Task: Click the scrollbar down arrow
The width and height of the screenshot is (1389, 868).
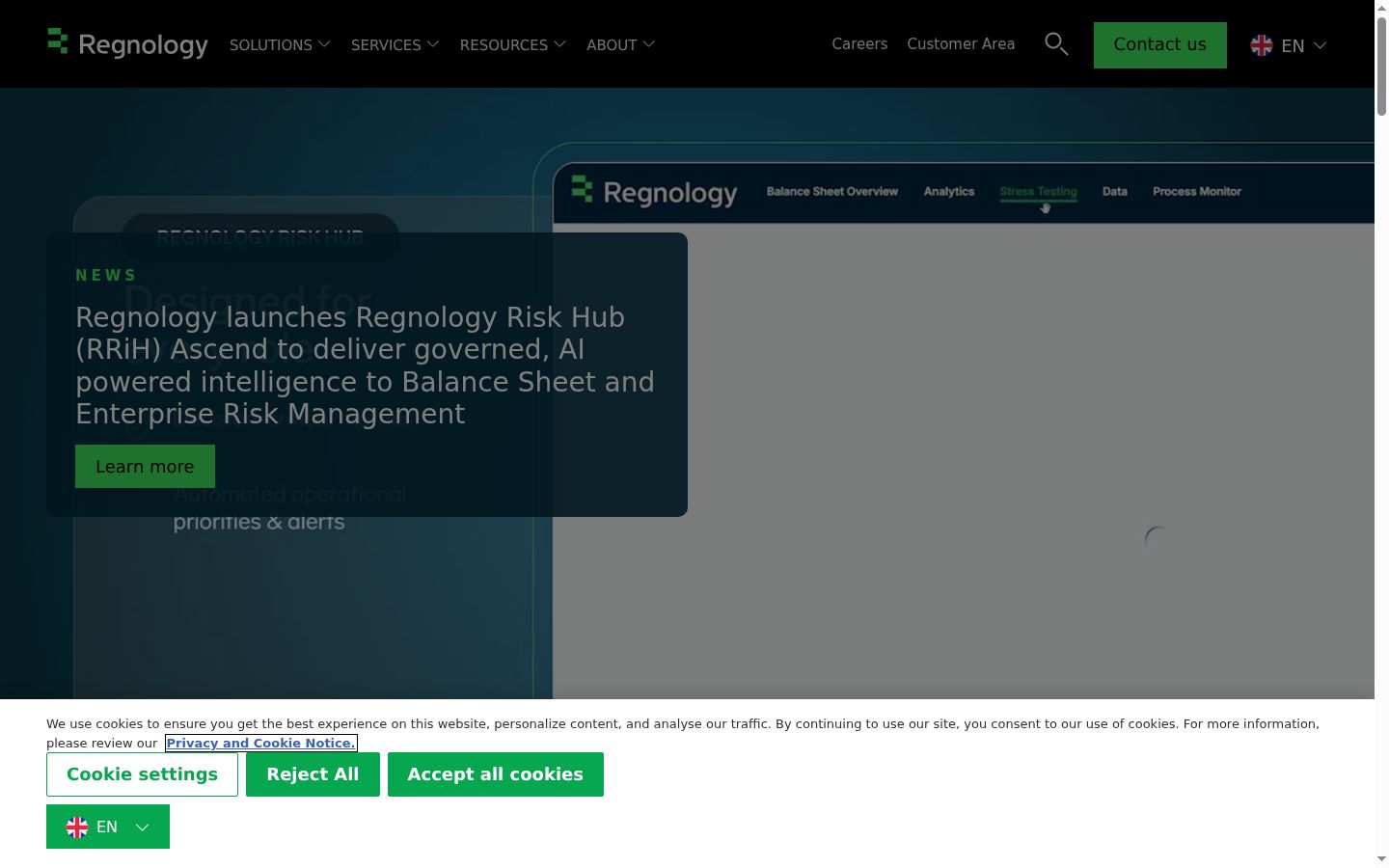Action: click(1381, 859)
